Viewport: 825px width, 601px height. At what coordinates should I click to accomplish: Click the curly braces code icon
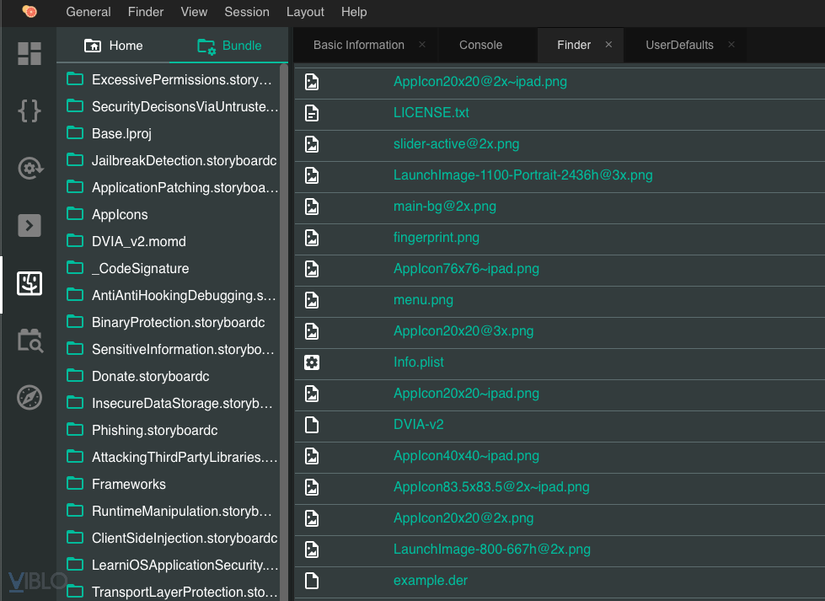(29, 110)
